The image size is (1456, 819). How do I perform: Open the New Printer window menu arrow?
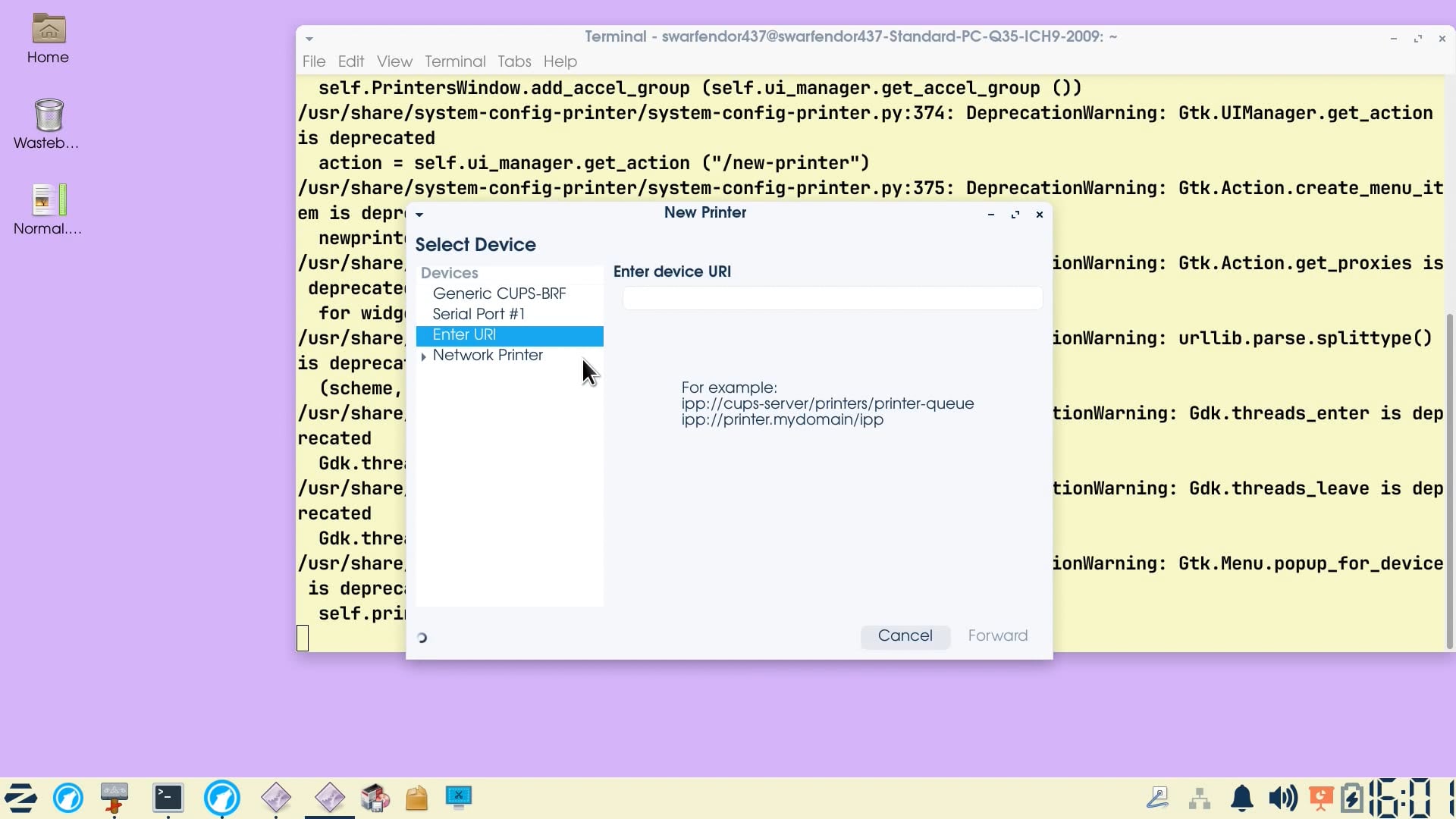(x=419, y=215)
